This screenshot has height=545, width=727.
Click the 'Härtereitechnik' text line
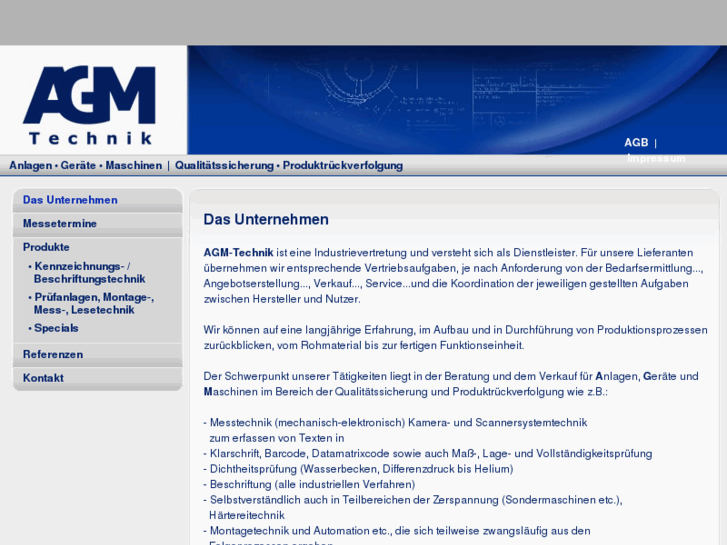(247, 515)
